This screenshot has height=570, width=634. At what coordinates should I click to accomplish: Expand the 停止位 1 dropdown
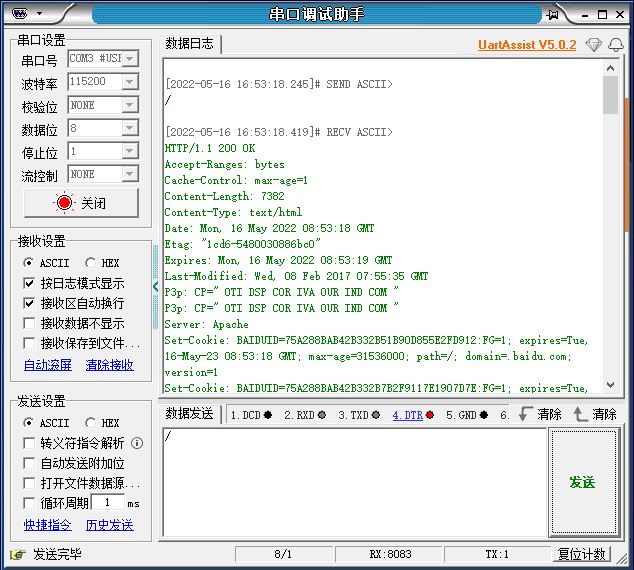(x=130, y=151)
